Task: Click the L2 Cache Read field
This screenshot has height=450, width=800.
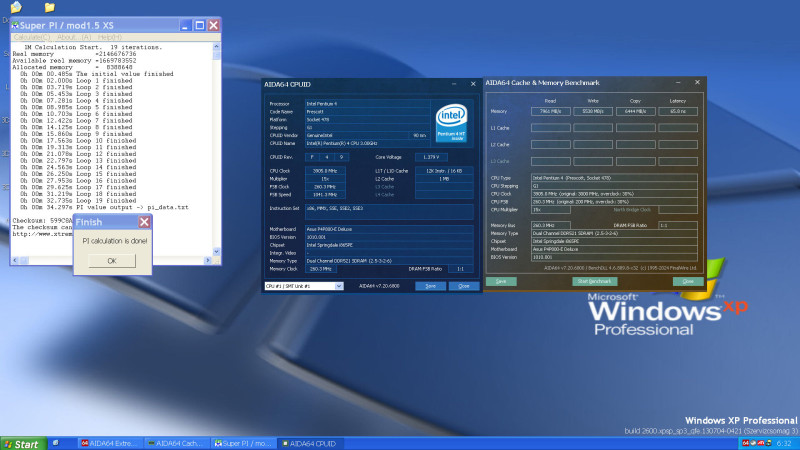Action: tap(551, 145)
